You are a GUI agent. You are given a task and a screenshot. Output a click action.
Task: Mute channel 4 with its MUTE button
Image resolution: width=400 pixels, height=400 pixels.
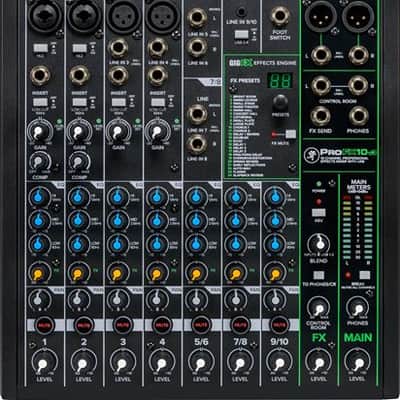162,325
